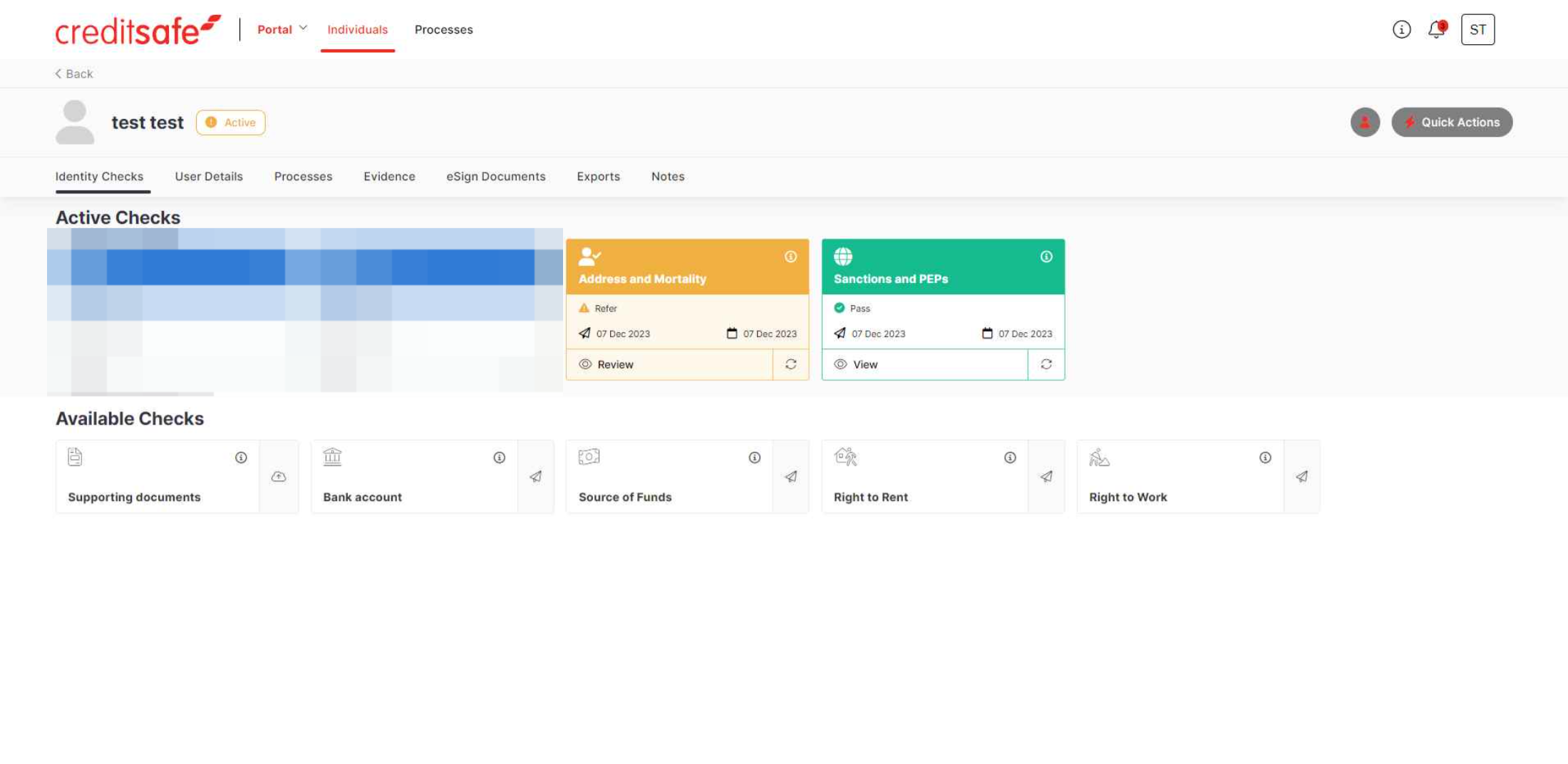Click the Sanctions and PEPs sent date
The image size is (1568, 764).
[870, 334]
